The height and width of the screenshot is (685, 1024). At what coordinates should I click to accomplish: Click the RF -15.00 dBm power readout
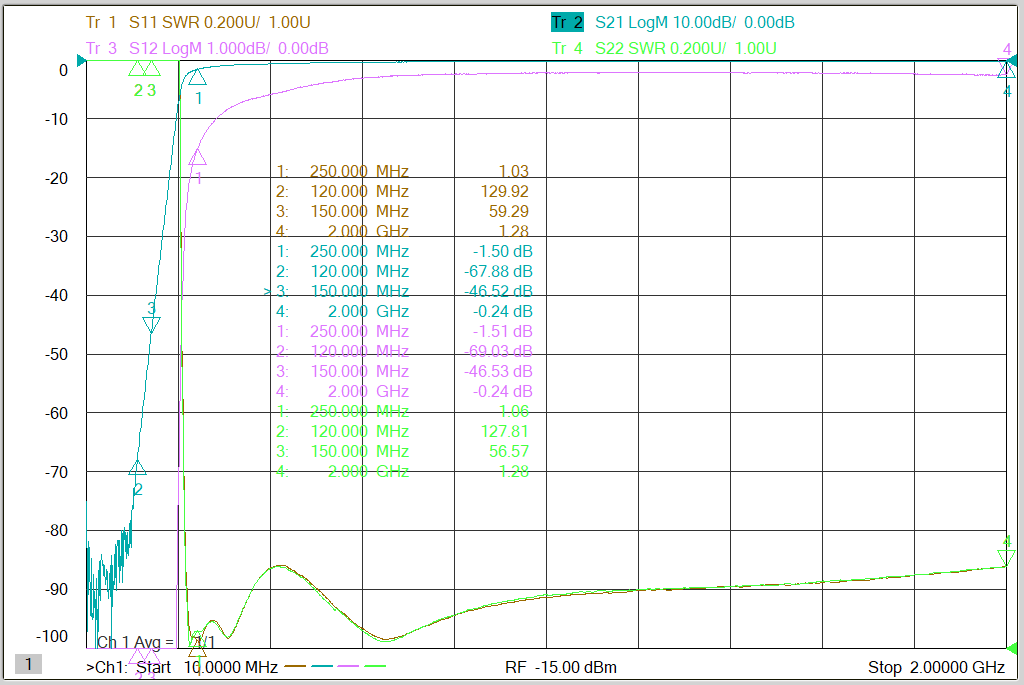(561, 667)
